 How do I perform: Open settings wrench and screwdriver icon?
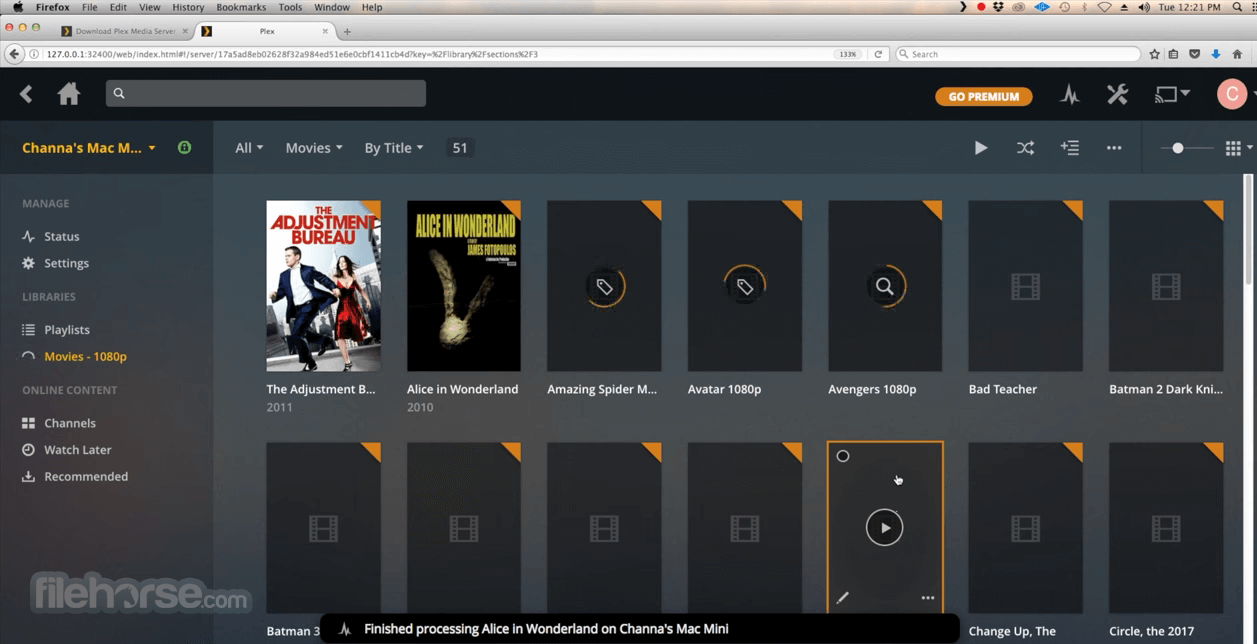tap(1117, 95)
